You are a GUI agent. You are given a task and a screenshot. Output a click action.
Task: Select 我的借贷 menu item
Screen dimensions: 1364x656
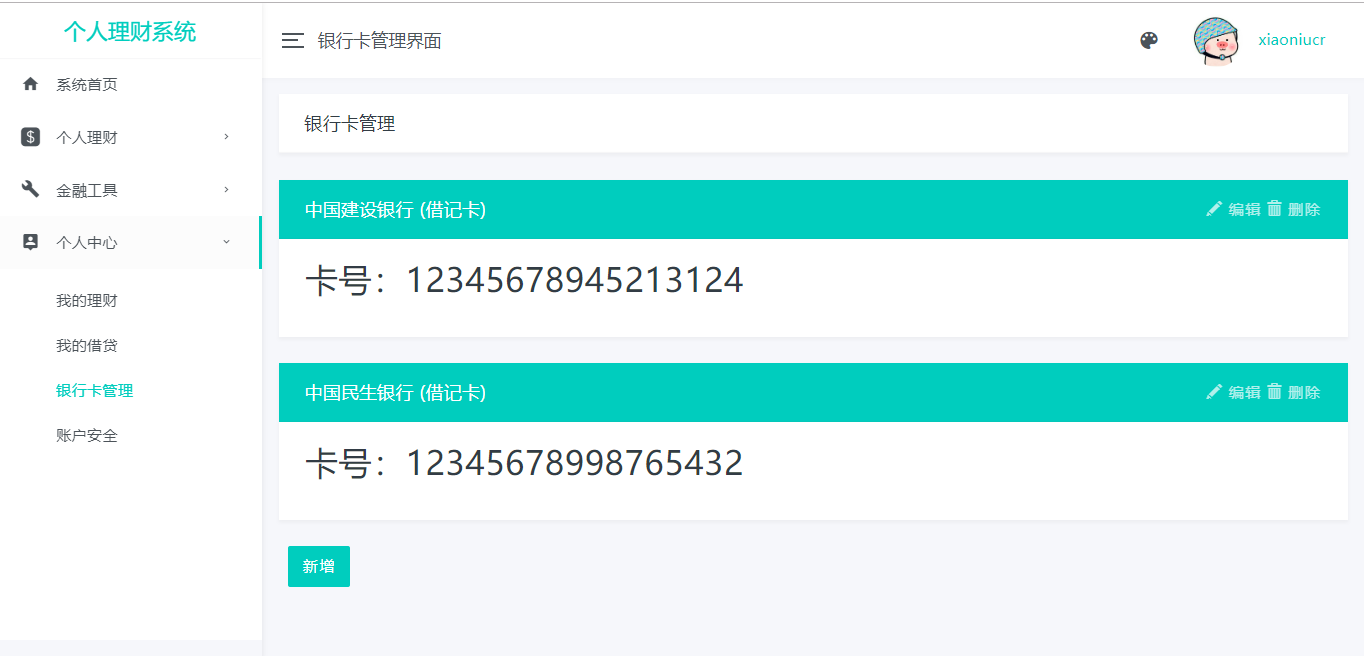[87, 346]
